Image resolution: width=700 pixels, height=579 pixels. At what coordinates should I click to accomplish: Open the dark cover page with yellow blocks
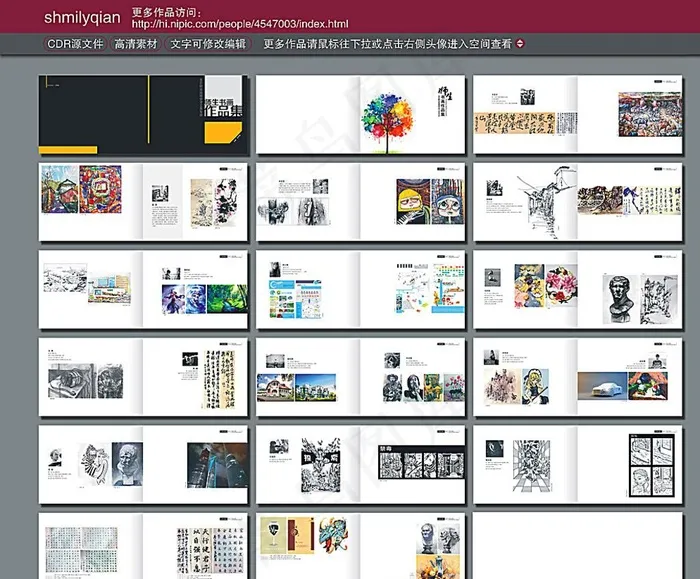pyautogui.click(x=143, y=115)
